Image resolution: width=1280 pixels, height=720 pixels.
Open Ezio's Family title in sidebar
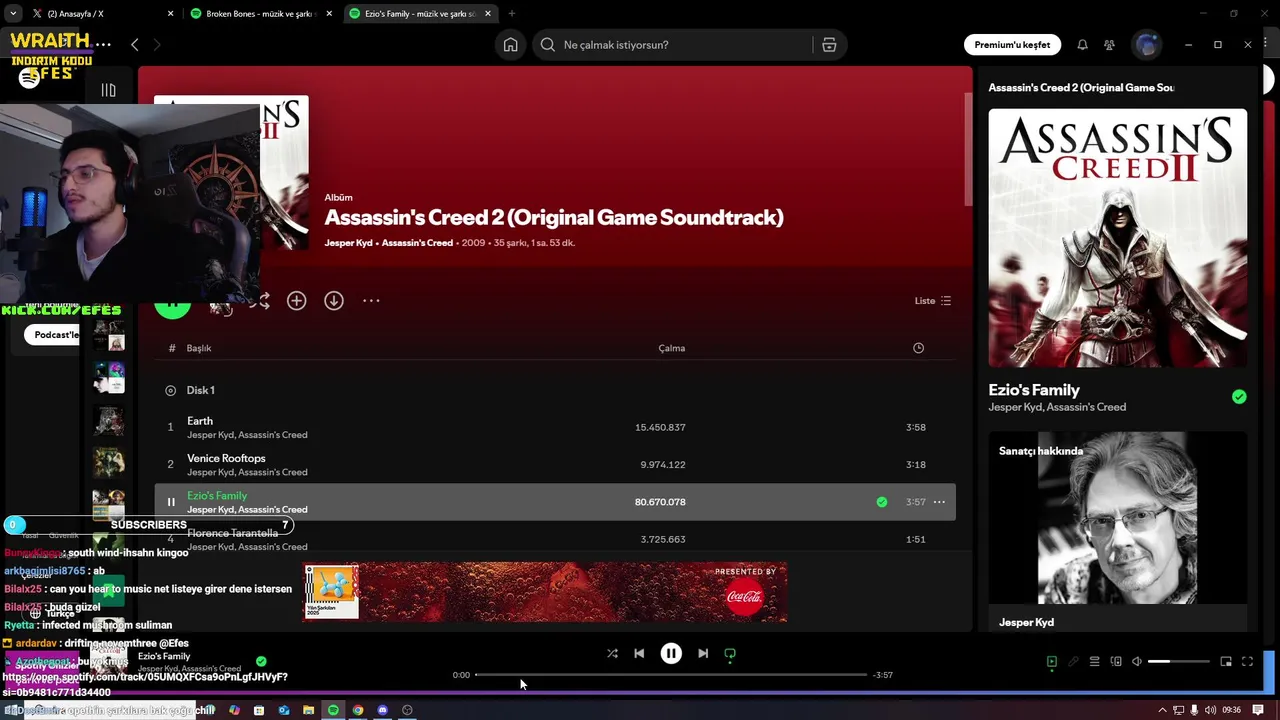click(x=1034, y=390)
